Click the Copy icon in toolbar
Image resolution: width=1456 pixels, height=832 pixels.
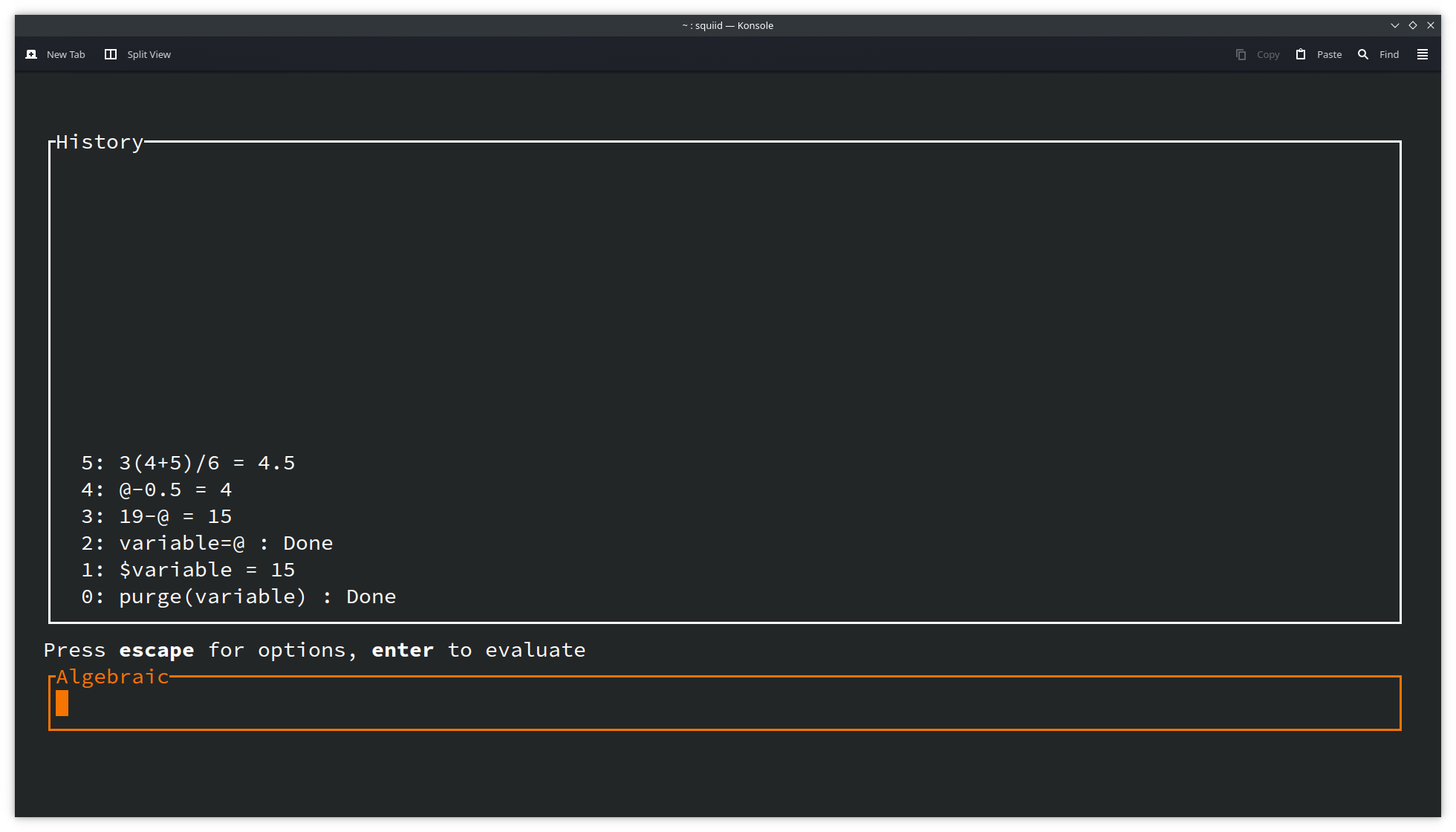(1241, 54)
